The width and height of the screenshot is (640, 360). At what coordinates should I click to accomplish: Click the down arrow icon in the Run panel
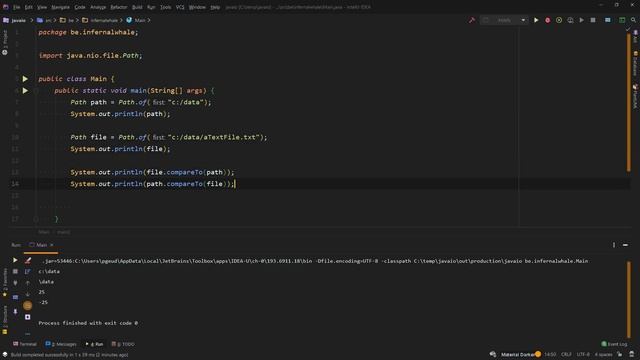(28, 294)
